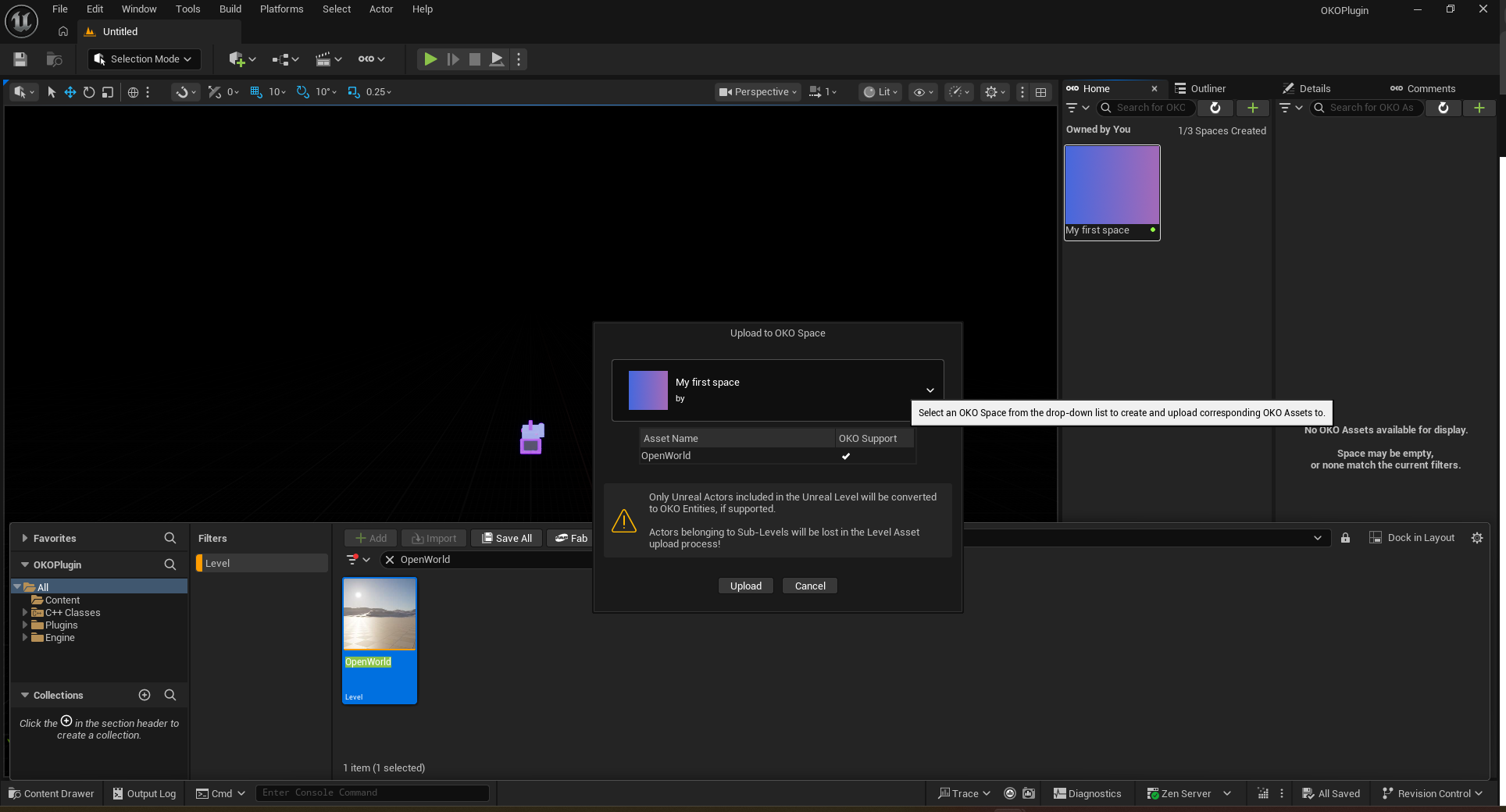Open the Blueprints toolbar menu
The width and height of the screenshot is (1506, 812).
(285, 59)
